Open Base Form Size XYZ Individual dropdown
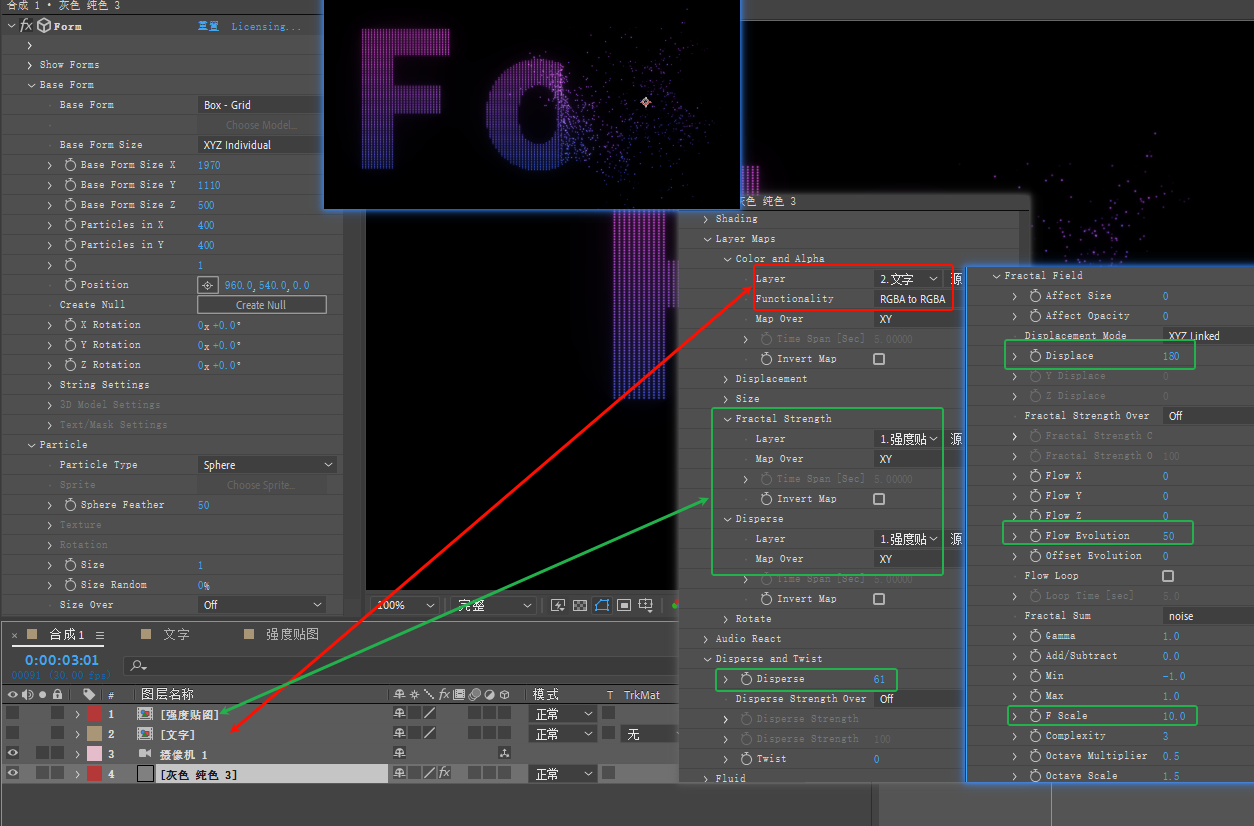This screenshot has height=826, width=1254. coord(260,145)
